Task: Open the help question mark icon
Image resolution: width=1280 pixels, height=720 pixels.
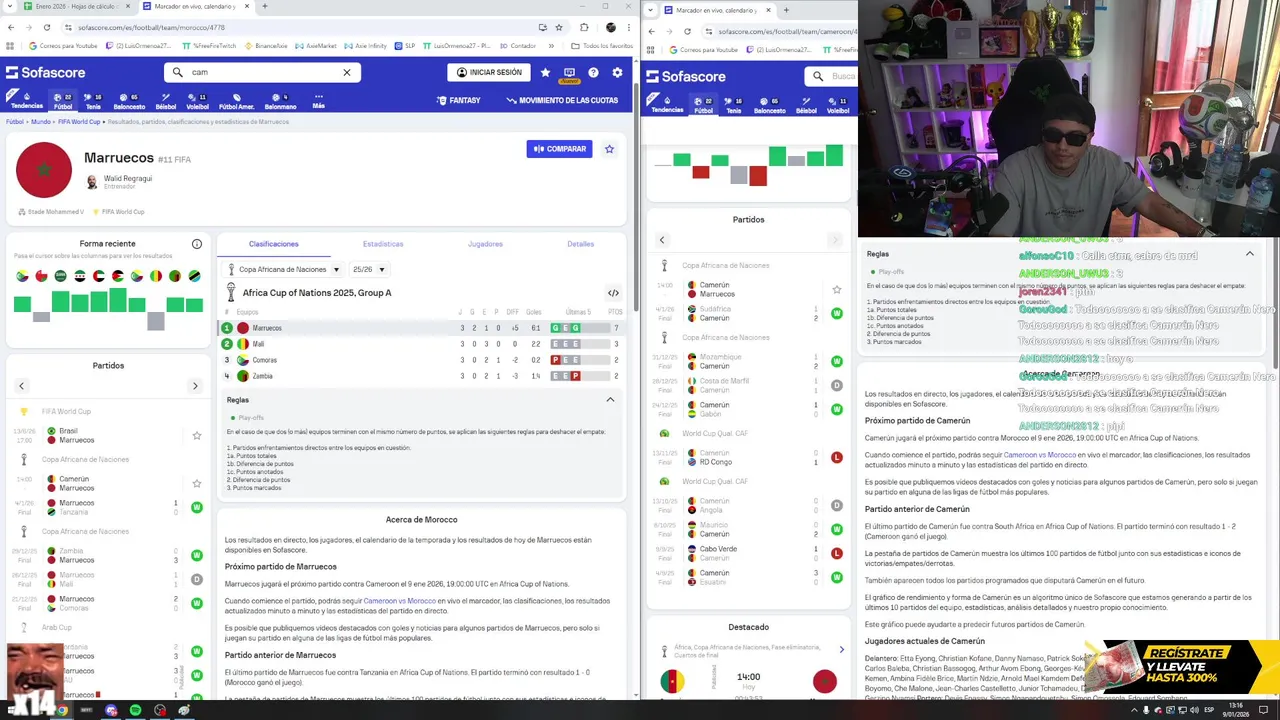Action: click(593, 72)
